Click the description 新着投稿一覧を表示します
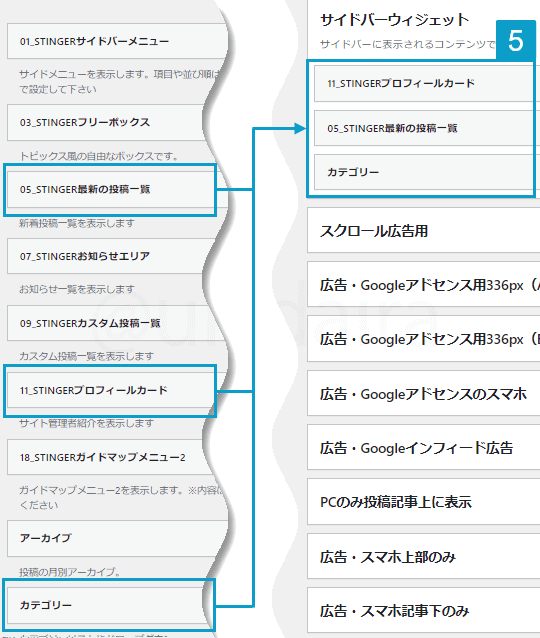 pyautogui.click(x=77, y=223)
